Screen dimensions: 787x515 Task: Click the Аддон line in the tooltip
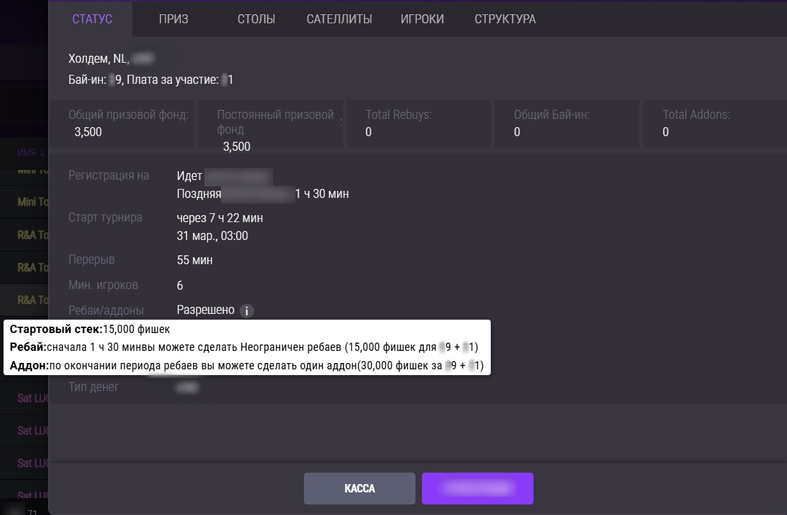246,365
